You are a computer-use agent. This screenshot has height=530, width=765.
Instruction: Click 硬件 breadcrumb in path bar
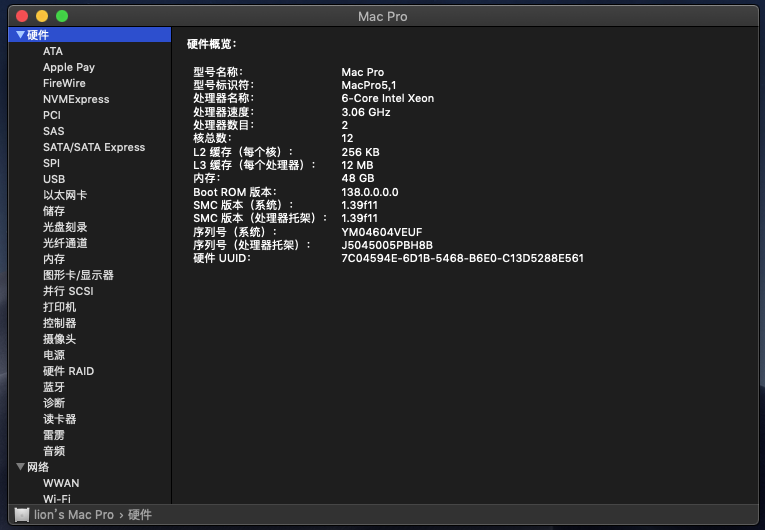point(140,515)
